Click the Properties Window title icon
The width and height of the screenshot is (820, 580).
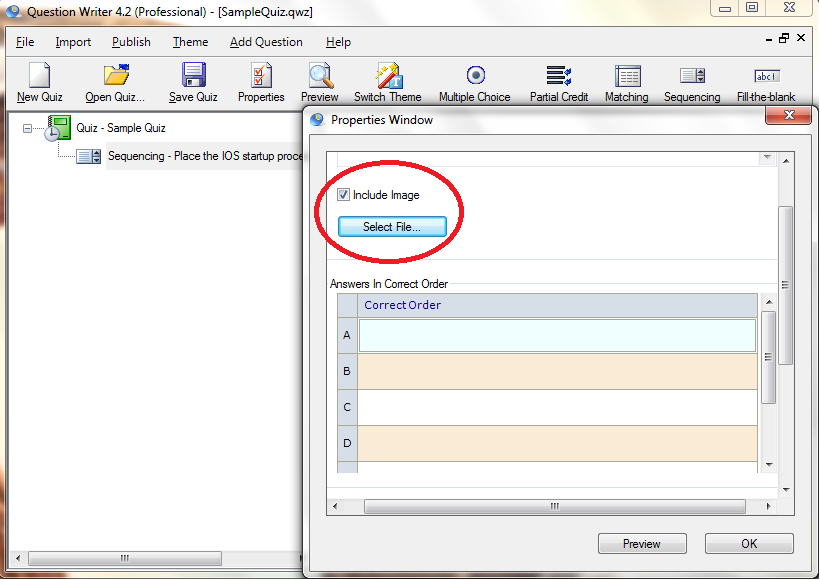317,120
